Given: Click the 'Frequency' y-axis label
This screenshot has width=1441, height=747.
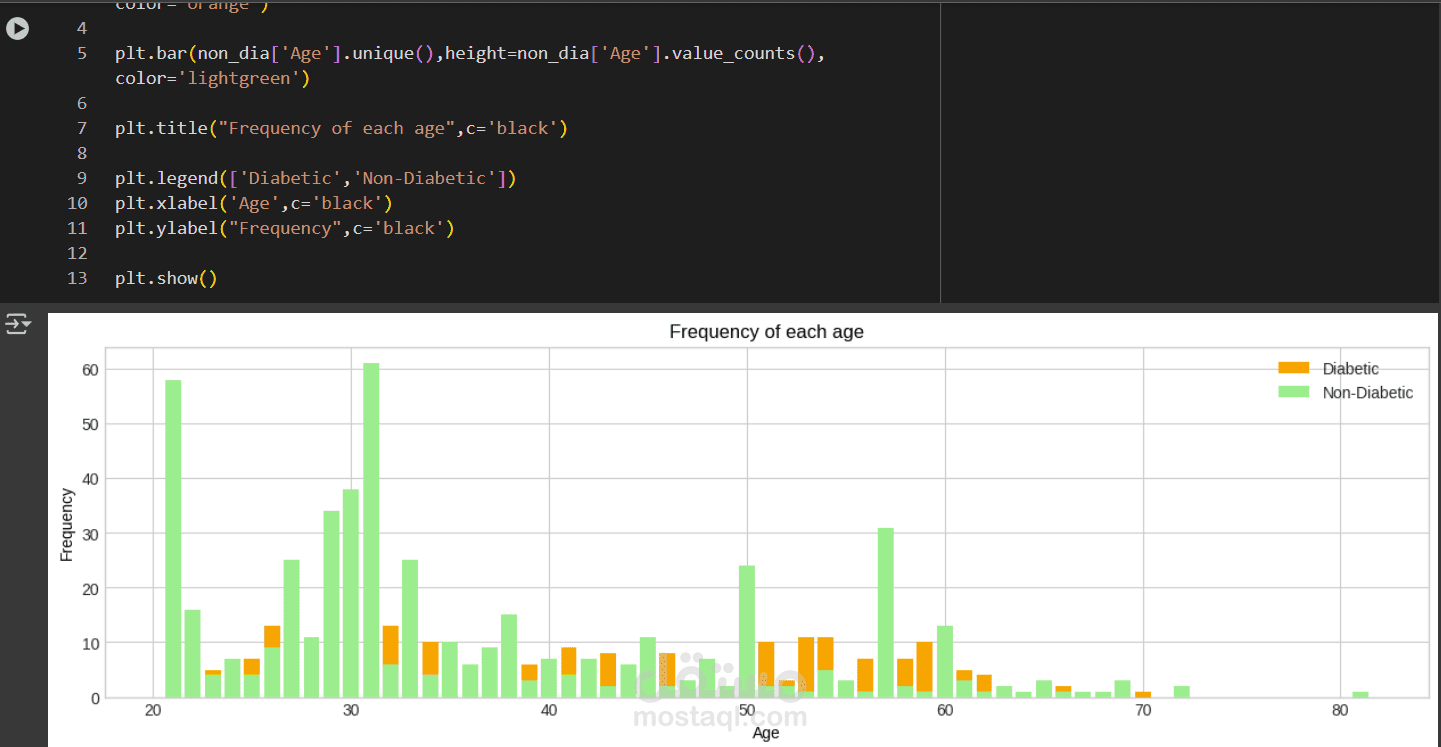Looking at the screenshot, I should pos(67,524).
